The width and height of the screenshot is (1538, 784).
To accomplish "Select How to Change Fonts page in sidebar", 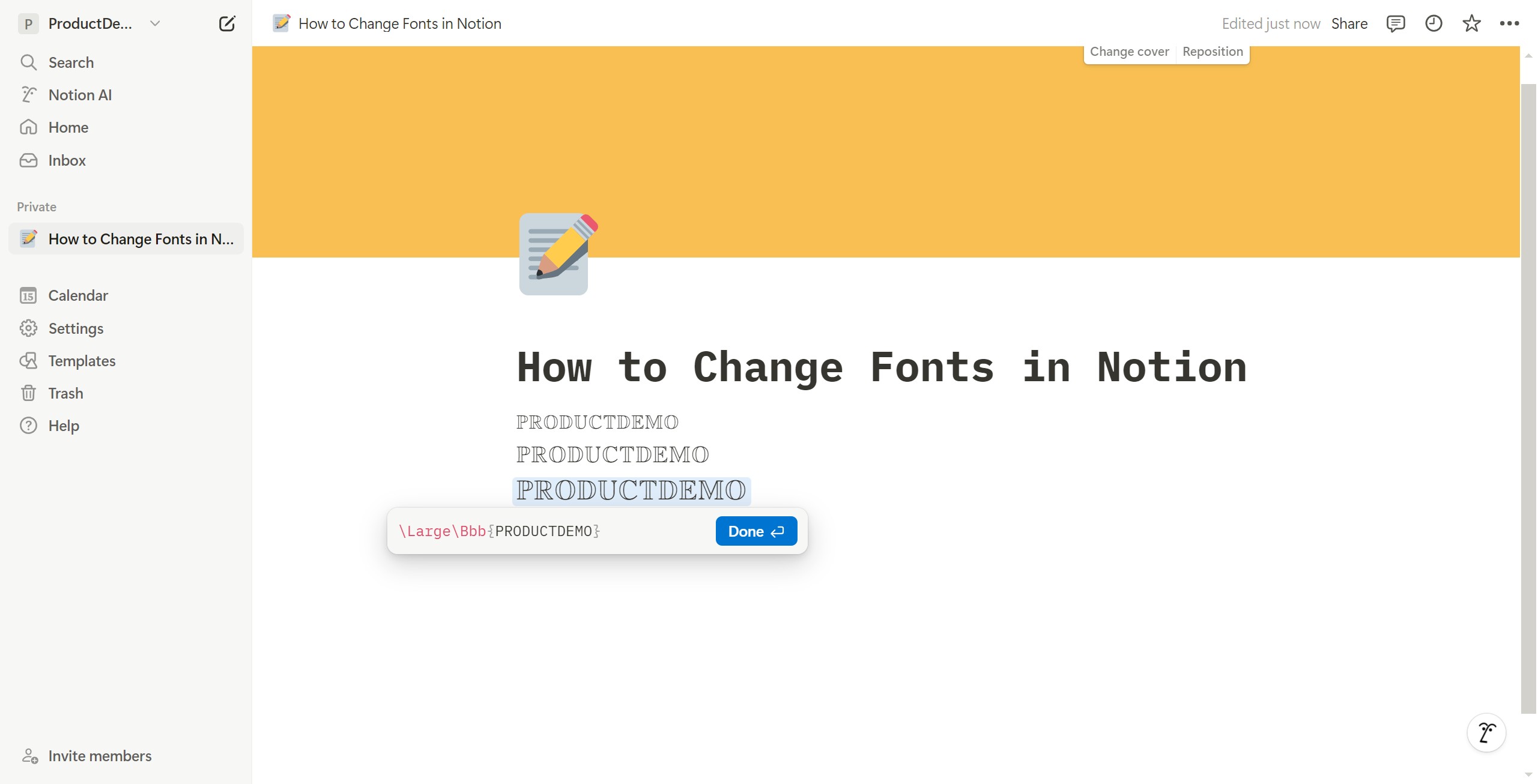I will tap(126, 239).
